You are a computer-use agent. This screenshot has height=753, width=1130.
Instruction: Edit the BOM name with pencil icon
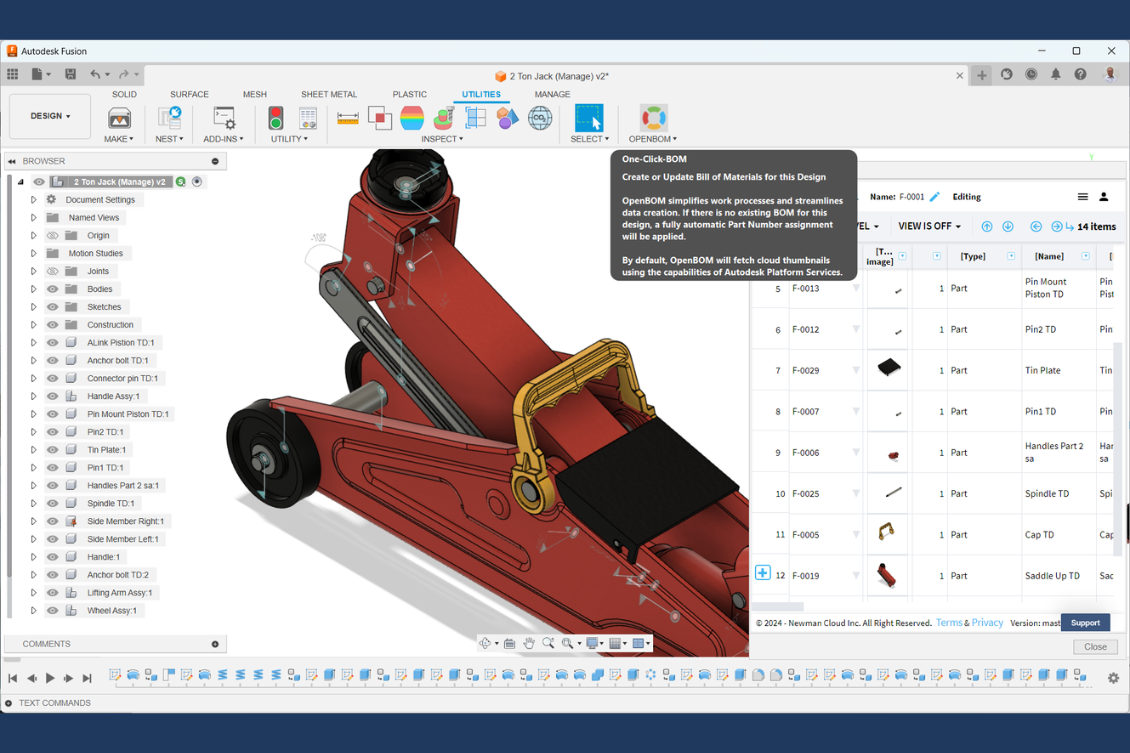click(935, 197)
